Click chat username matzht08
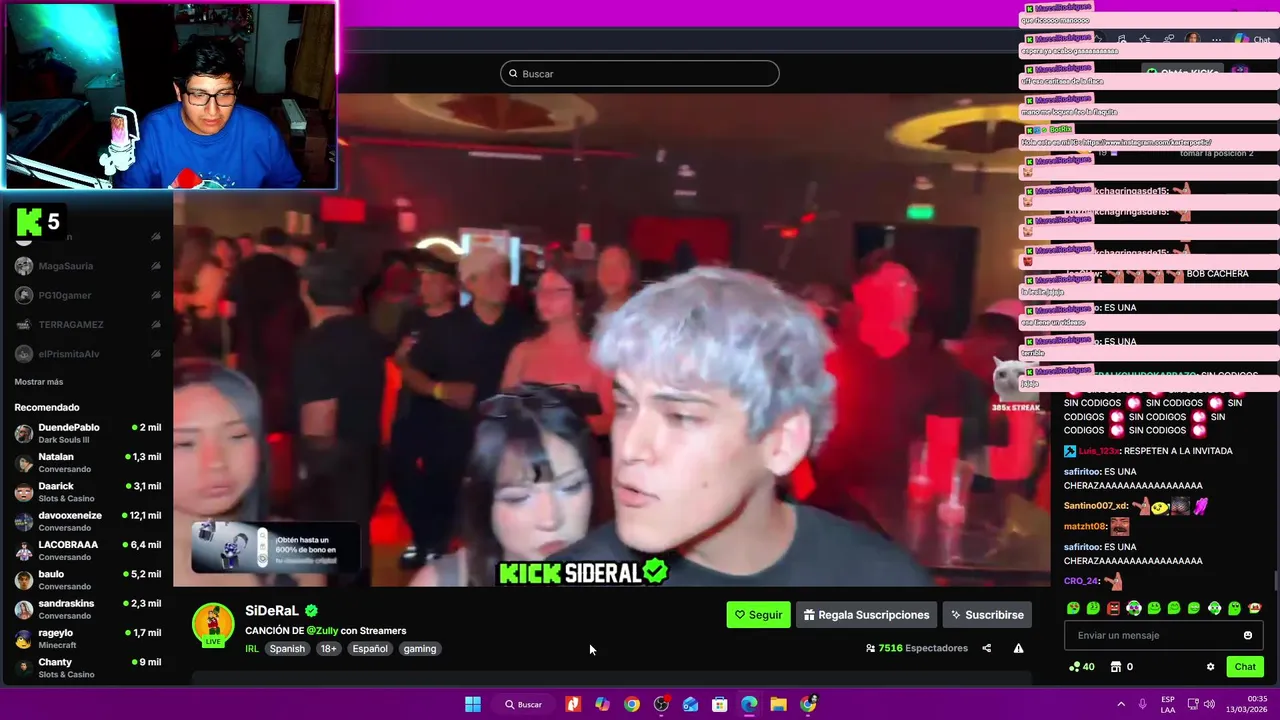Viewport: 1280px width, 720px height. click(1085, 526)
